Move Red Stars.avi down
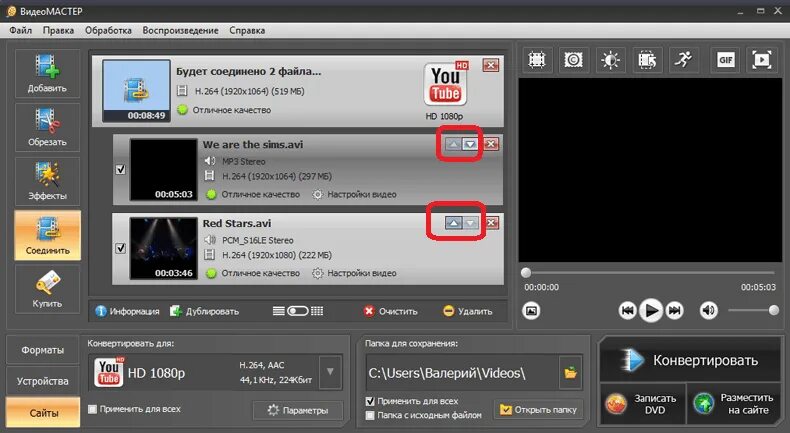 click(471, 223)
